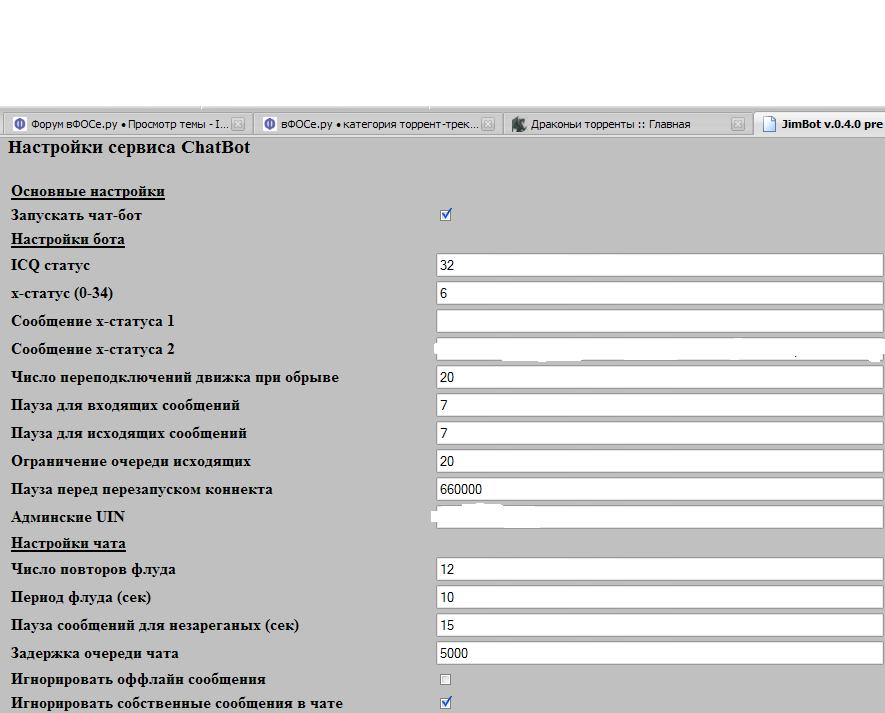Click the ICQ статус input field
885x713 pixels.
click(659, 265)
